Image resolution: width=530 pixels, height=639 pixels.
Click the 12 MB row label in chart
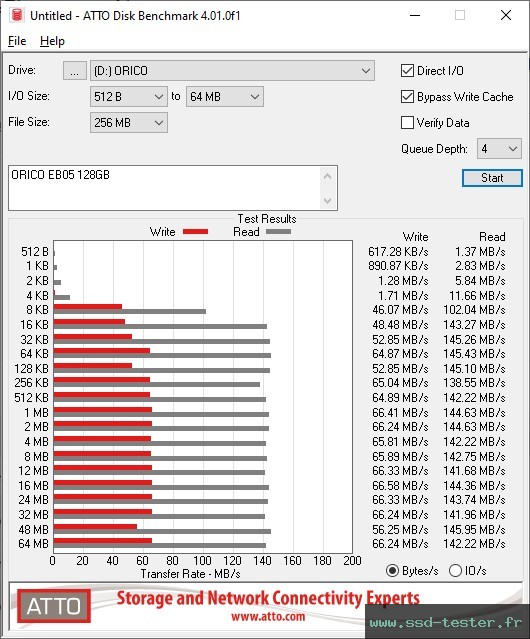[x=33, y=471]
